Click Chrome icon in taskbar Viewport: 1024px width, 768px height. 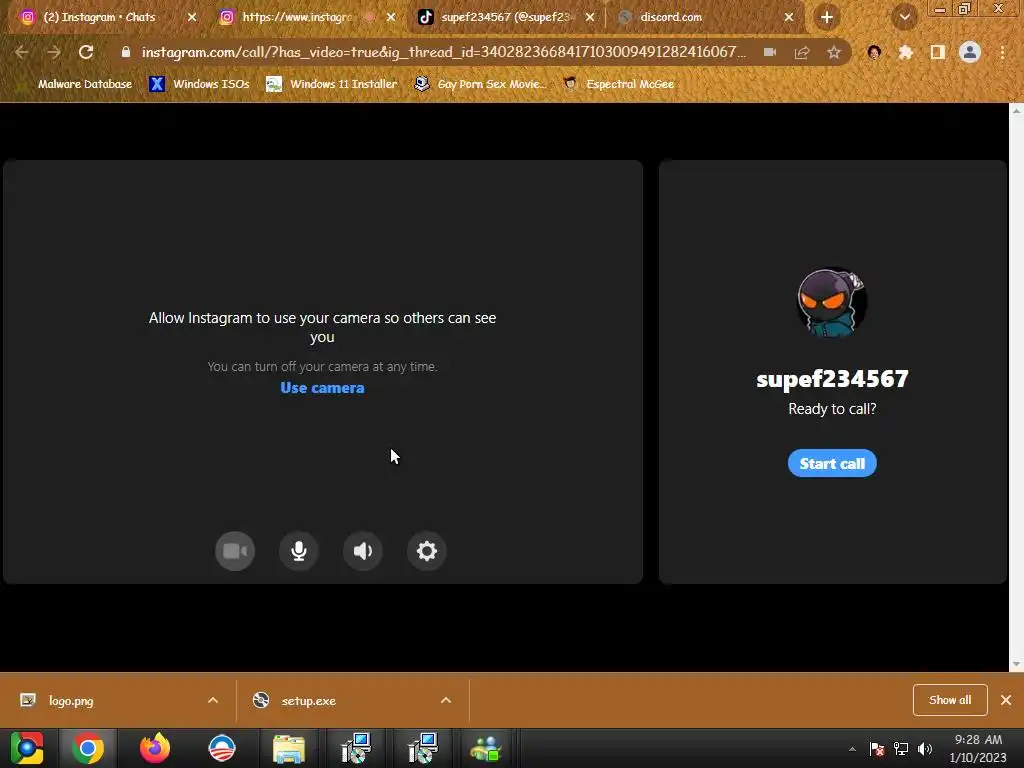tap(88, 748)
